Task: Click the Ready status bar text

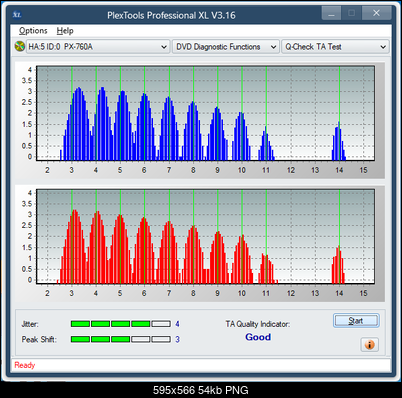Action: pyautogui.click(x=25, y=365)
